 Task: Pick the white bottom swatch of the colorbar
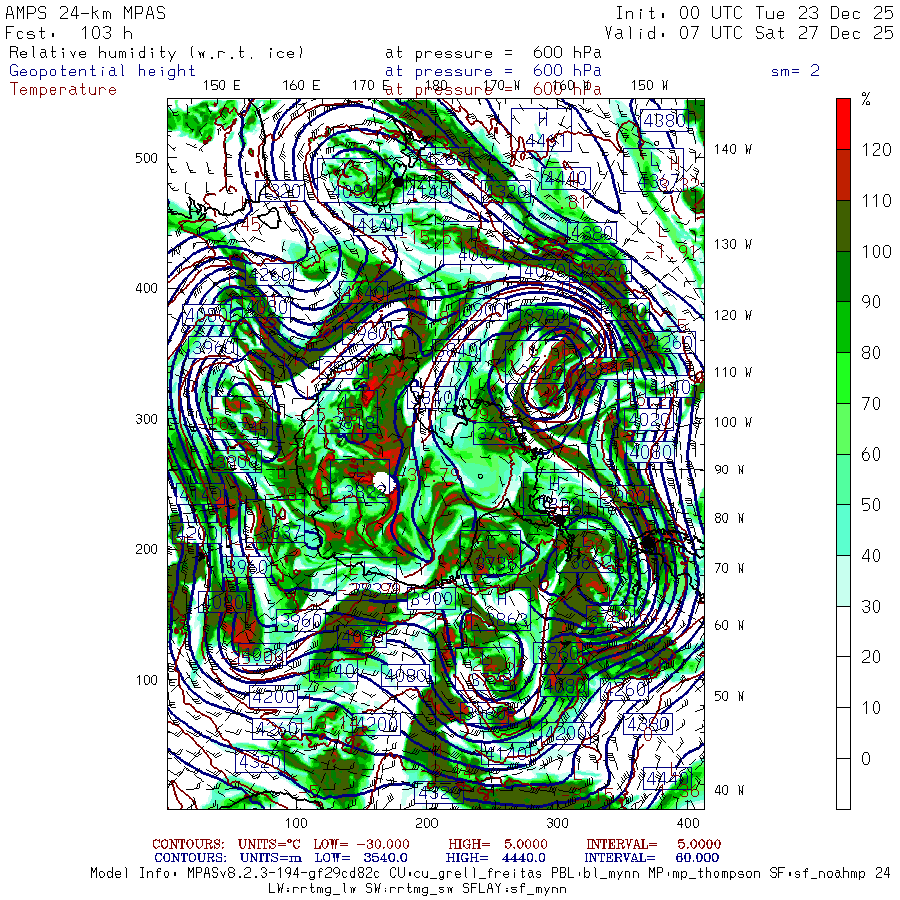click(x=843, y=783)
